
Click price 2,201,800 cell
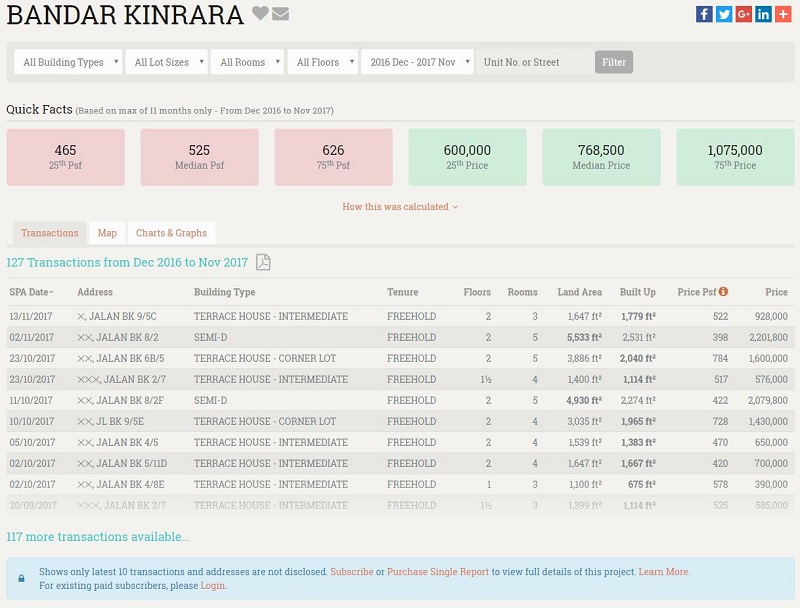pyautogui.click(x=768, y=337)
